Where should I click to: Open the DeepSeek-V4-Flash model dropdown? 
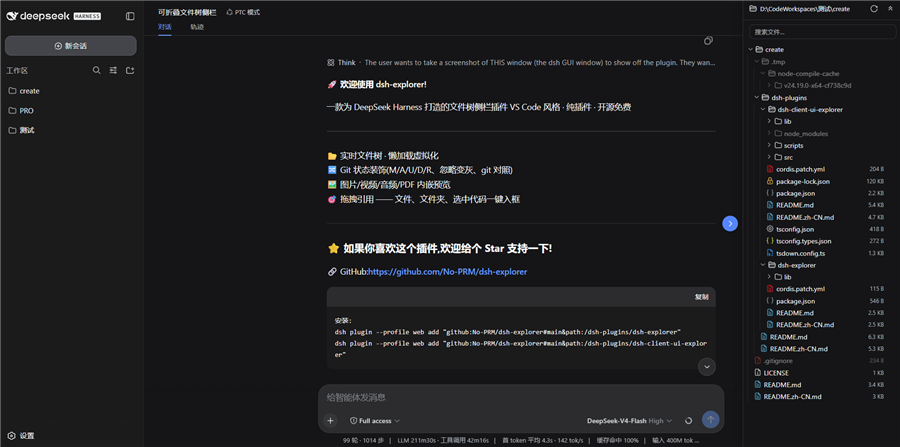click(x=629, y=421)
